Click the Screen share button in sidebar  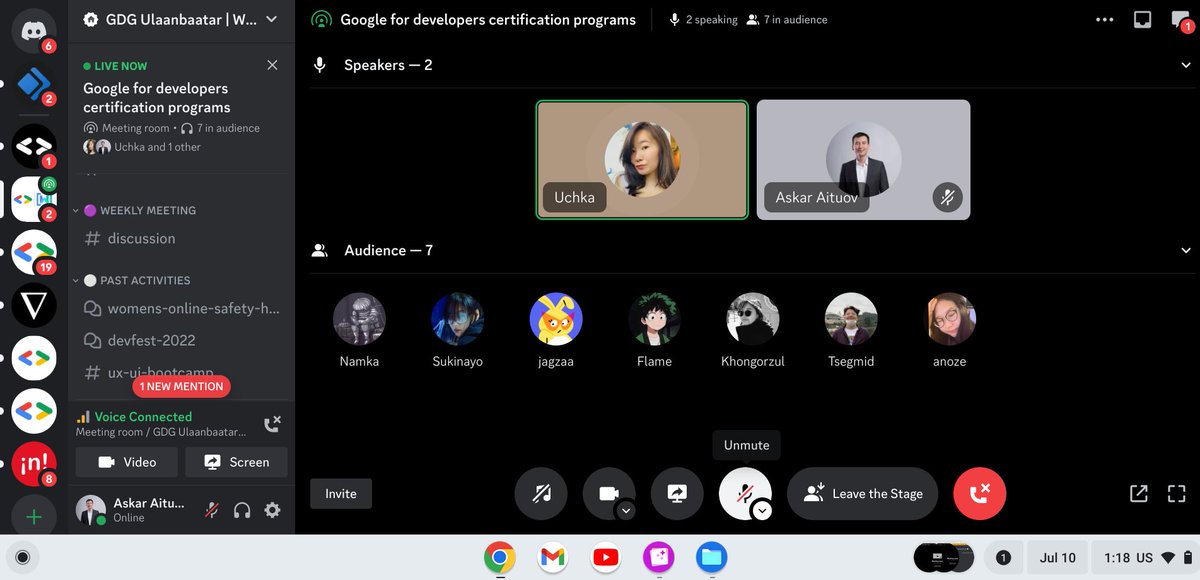click(236, 462)
